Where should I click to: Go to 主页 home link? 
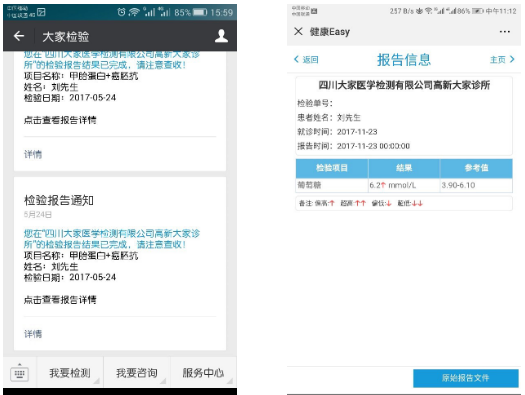[x=502, y=60]
